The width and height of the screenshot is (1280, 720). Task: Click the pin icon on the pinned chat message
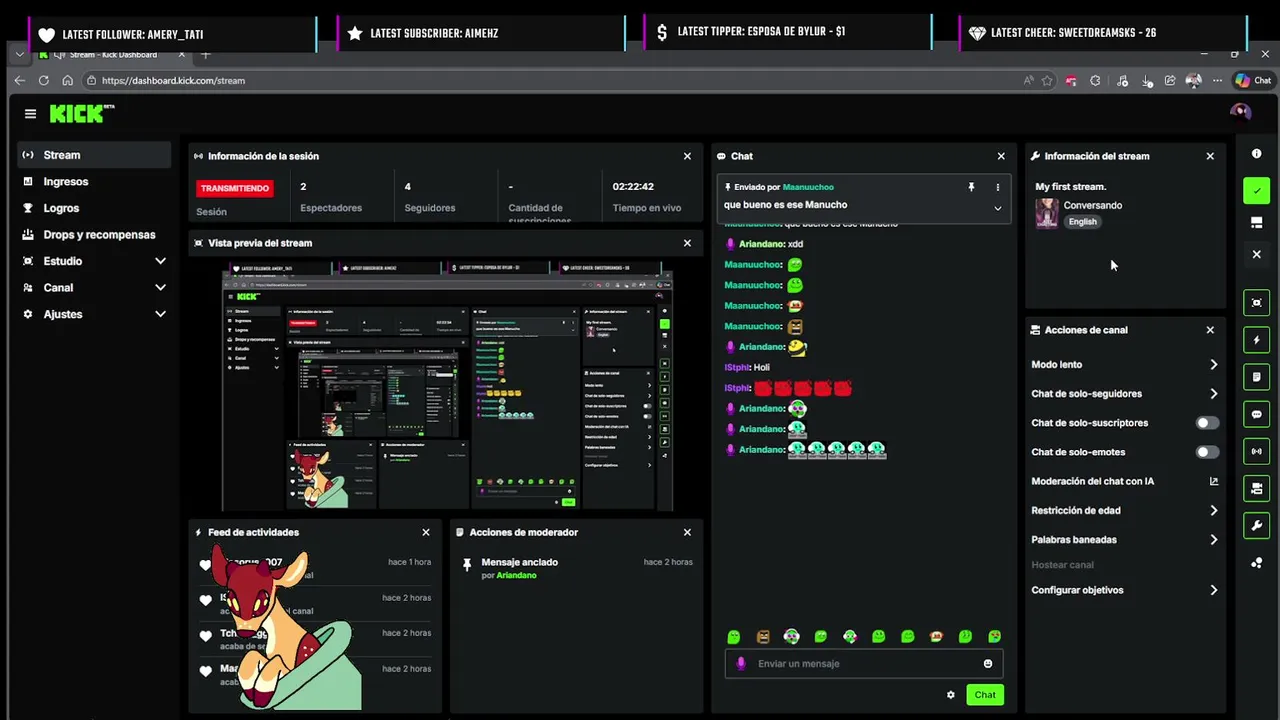[x=971, y=187]
